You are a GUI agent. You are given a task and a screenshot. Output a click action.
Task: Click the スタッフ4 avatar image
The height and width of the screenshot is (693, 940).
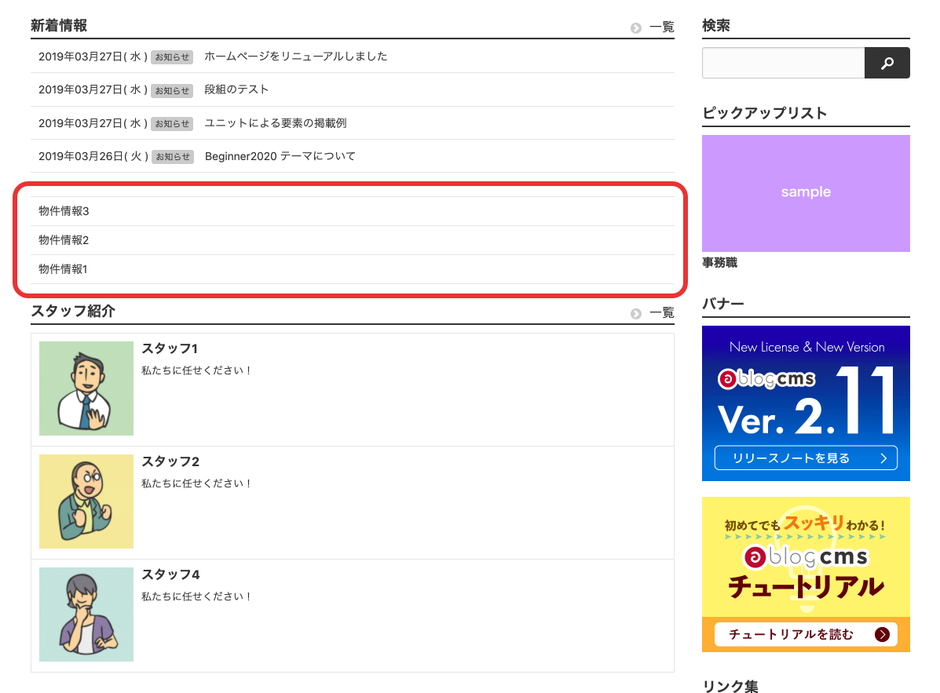(86, 614)
